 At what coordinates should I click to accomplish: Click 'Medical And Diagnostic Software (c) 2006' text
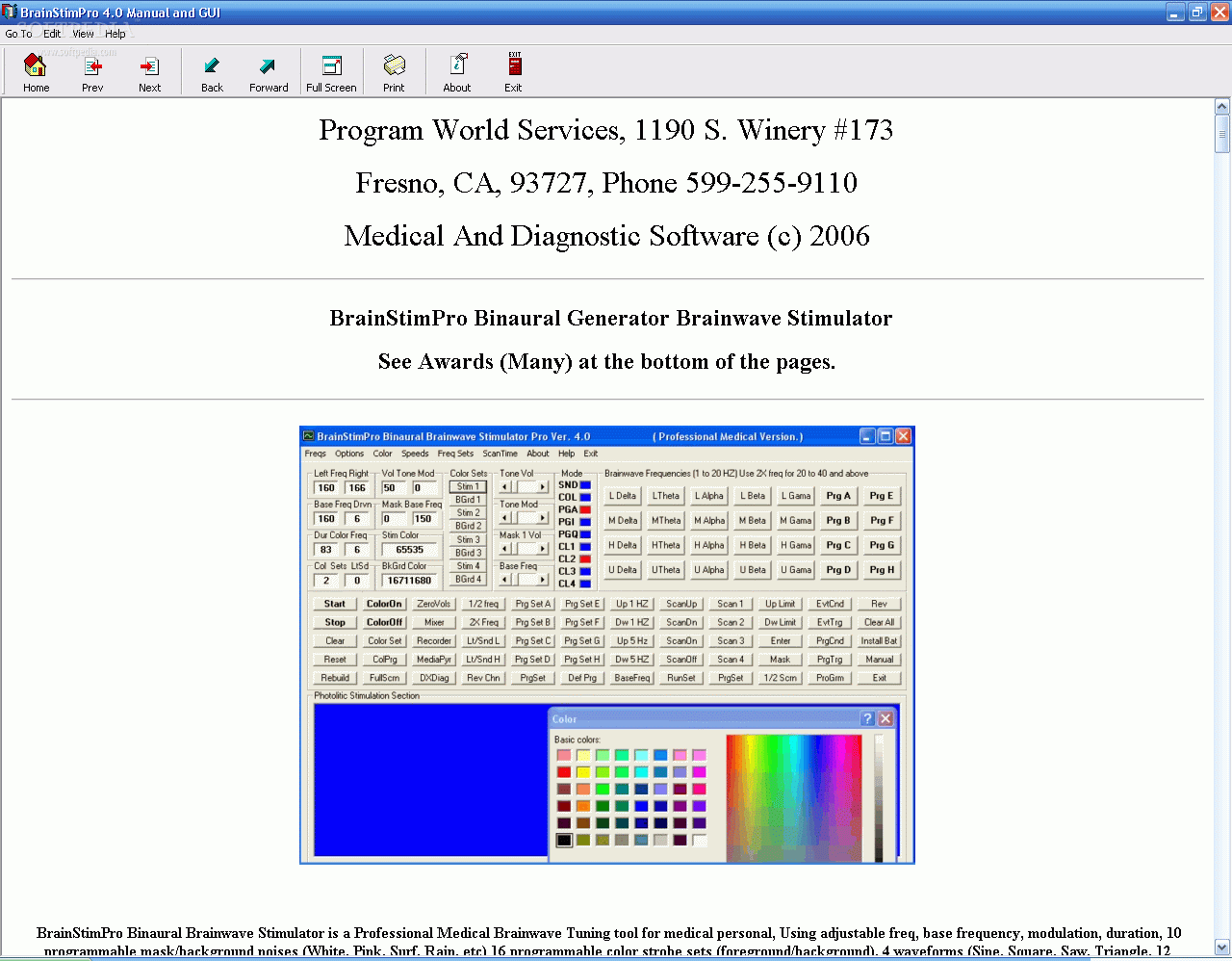(607, 236)
